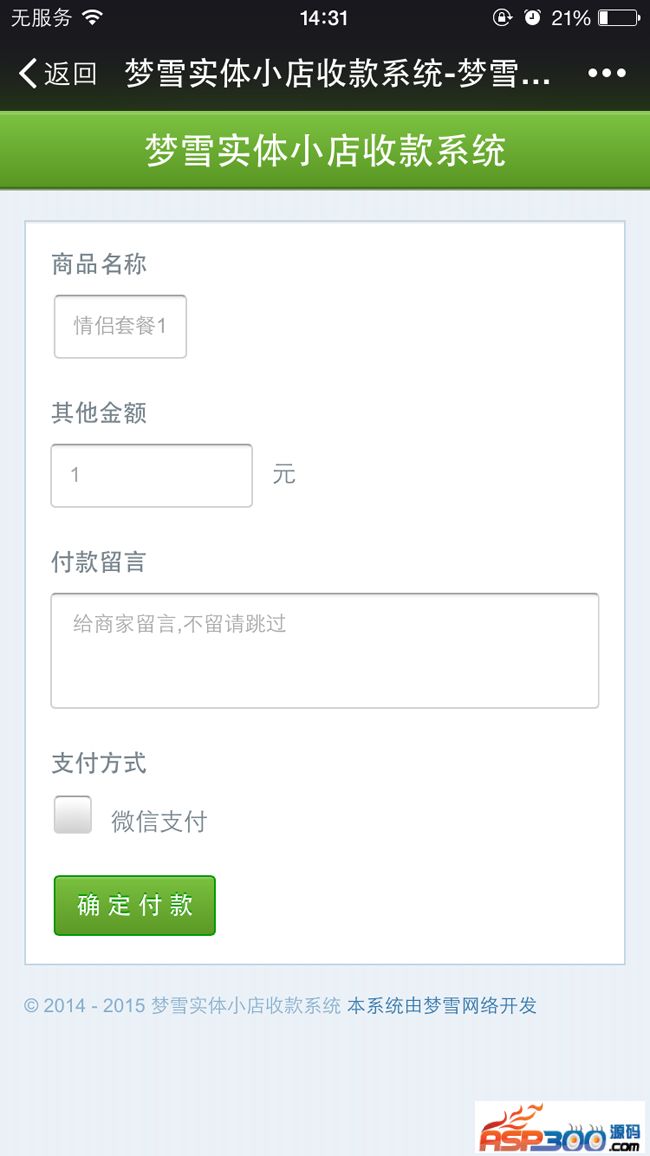This screenshot has height=1156, width=650.
Task: Click the 其他金额 amount input field
Action: coord(152,475)
